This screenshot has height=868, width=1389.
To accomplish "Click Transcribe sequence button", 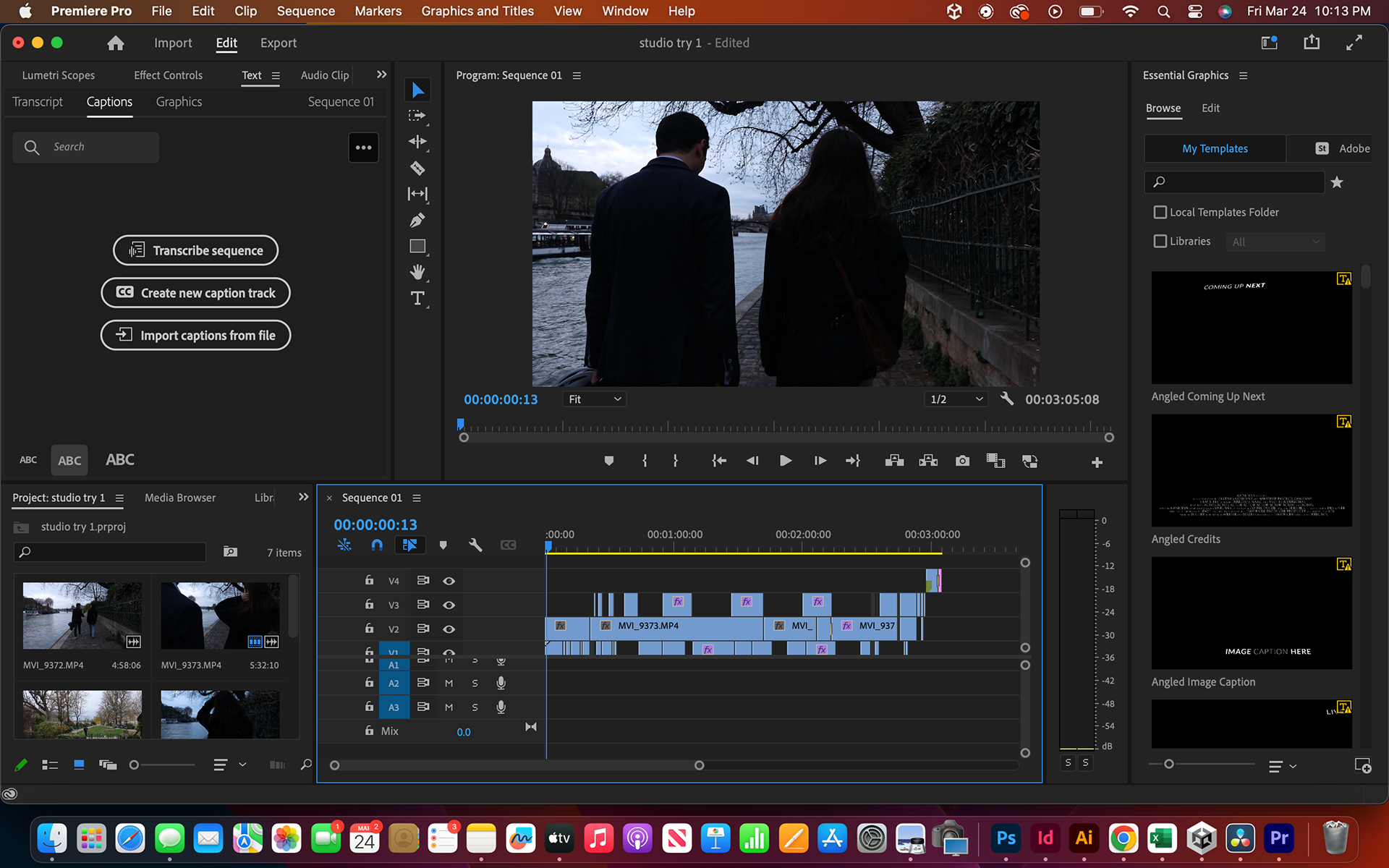I will (x=195, y=250).
